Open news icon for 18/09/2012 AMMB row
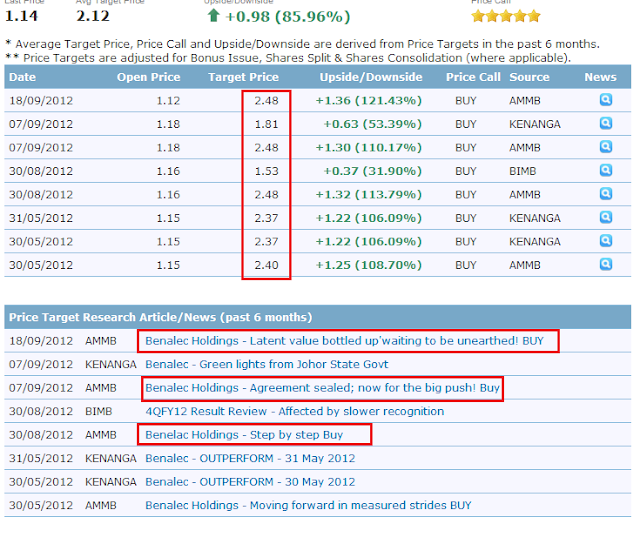640x544 pixels. click(606, 100)
